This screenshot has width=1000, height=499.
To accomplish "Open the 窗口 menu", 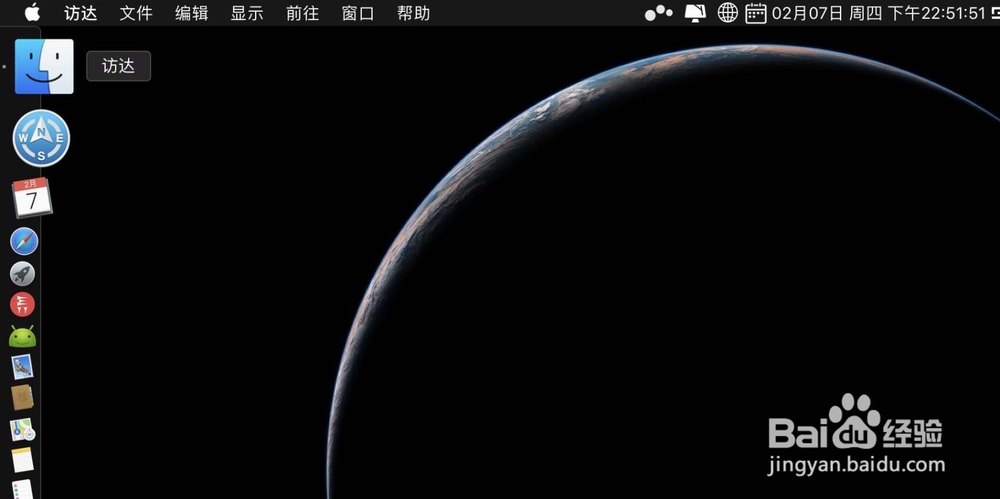I will pyautogui.click(x=358, y=13).
